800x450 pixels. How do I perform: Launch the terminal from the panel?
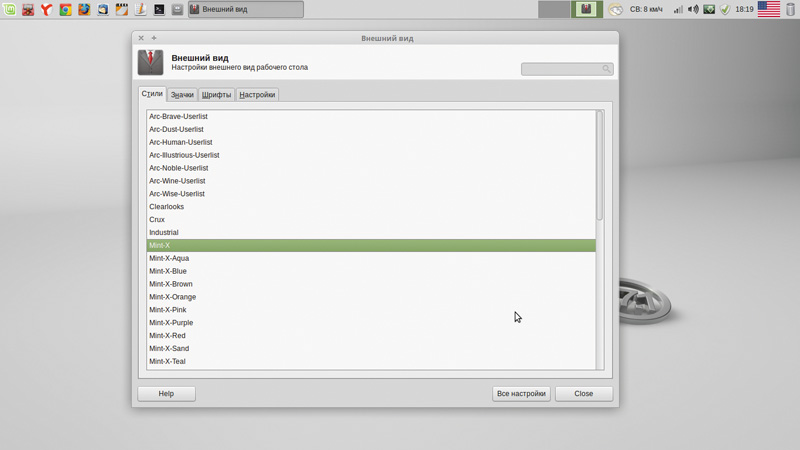[159, 9]
